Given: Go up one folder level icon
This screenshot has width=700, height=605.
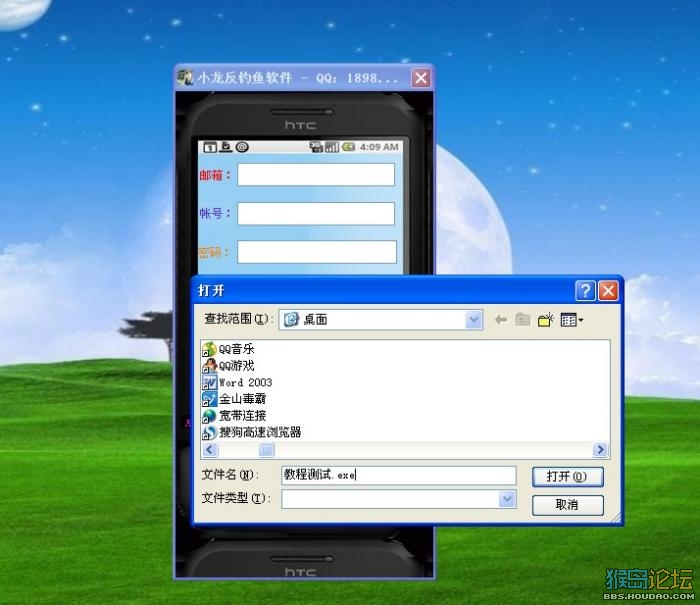Looking at the screenshot, I should [x=523, y=320].
